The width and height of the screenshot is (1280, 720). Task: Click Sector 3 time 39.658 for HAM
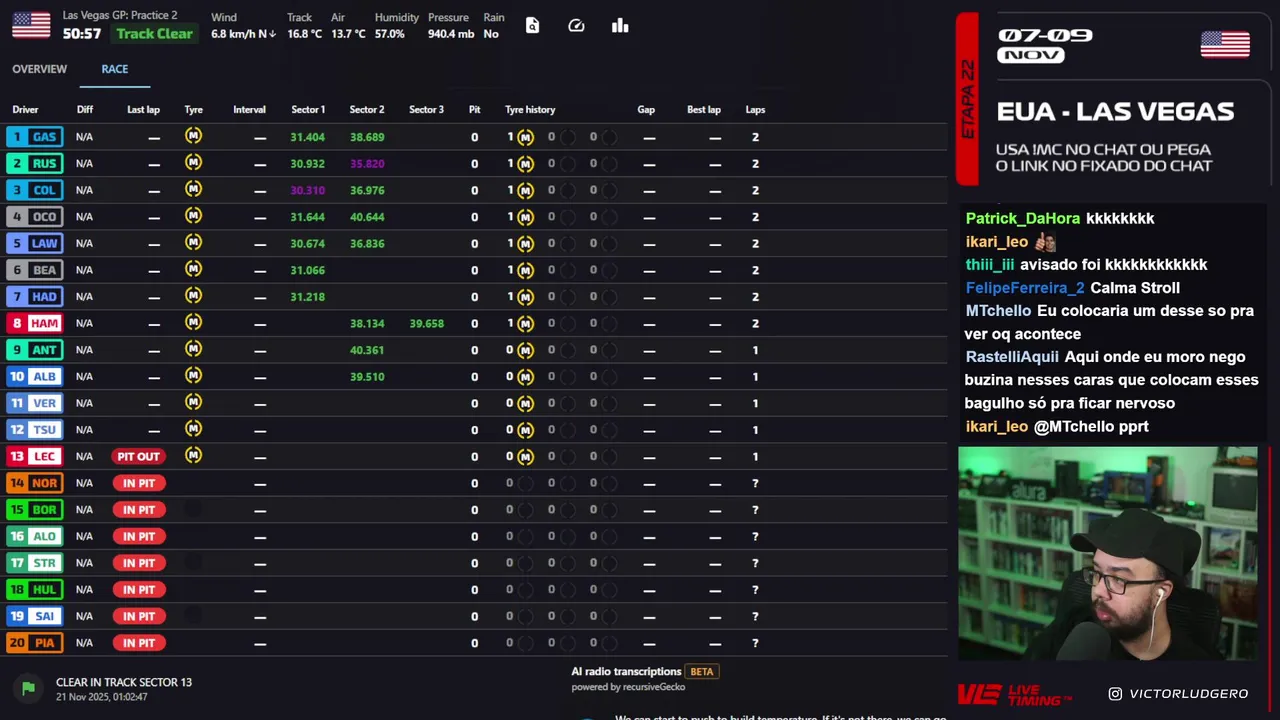[426, 323]
